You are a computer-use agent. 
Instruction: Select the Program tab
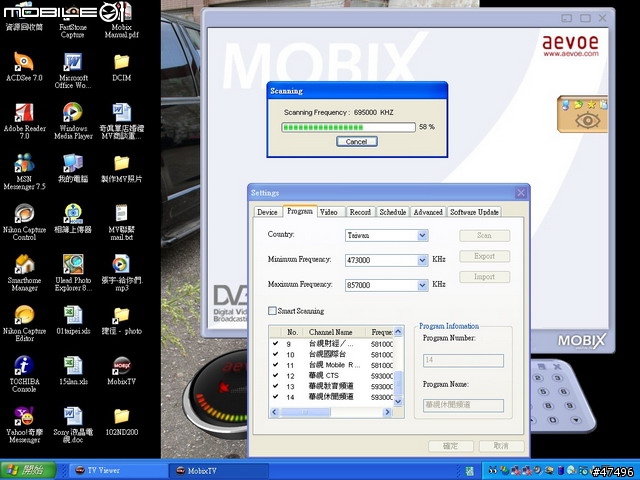point(300,211)
